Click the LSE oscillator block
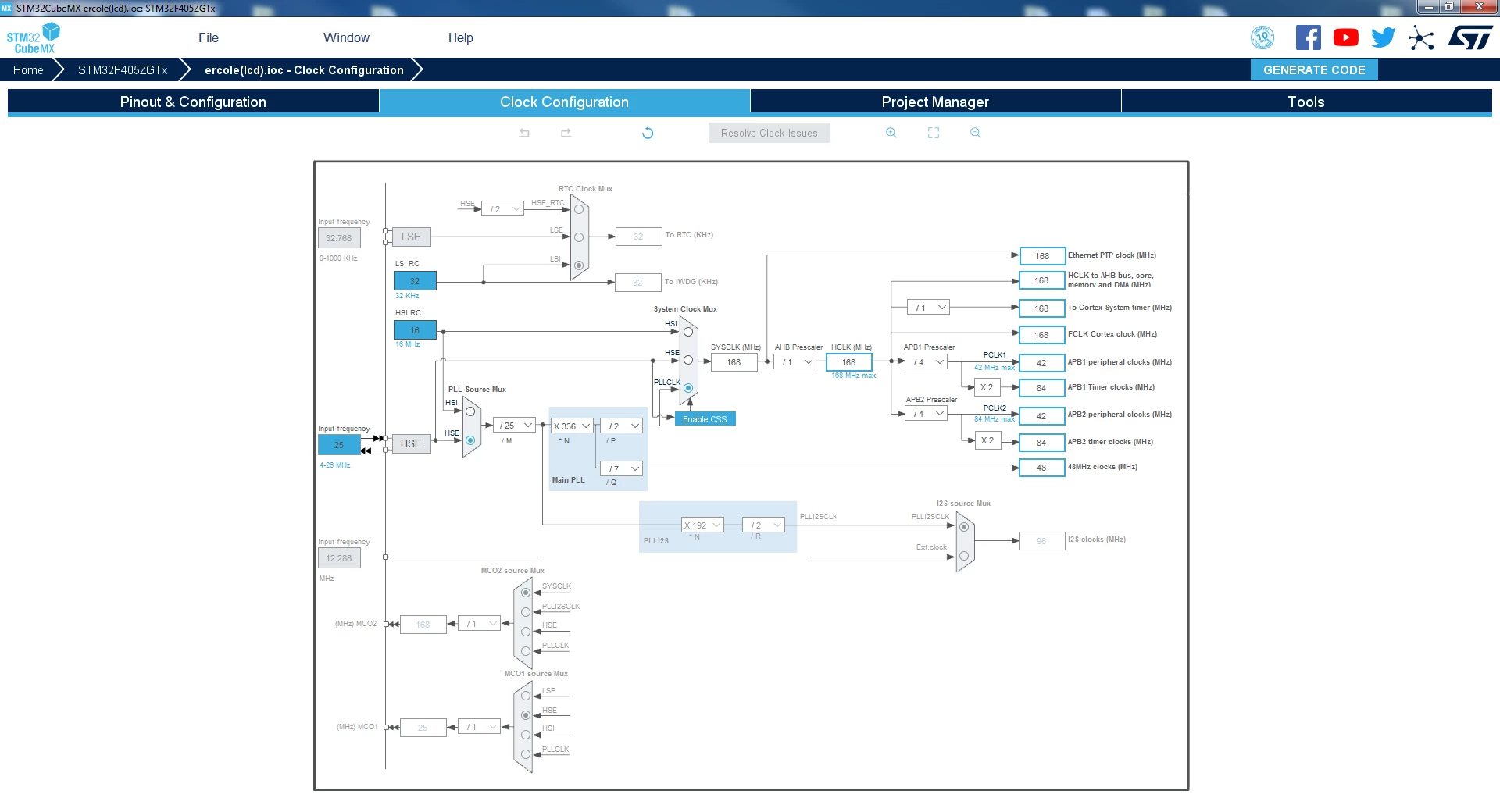The image size is (1500, 812). (x=411, y=237)
